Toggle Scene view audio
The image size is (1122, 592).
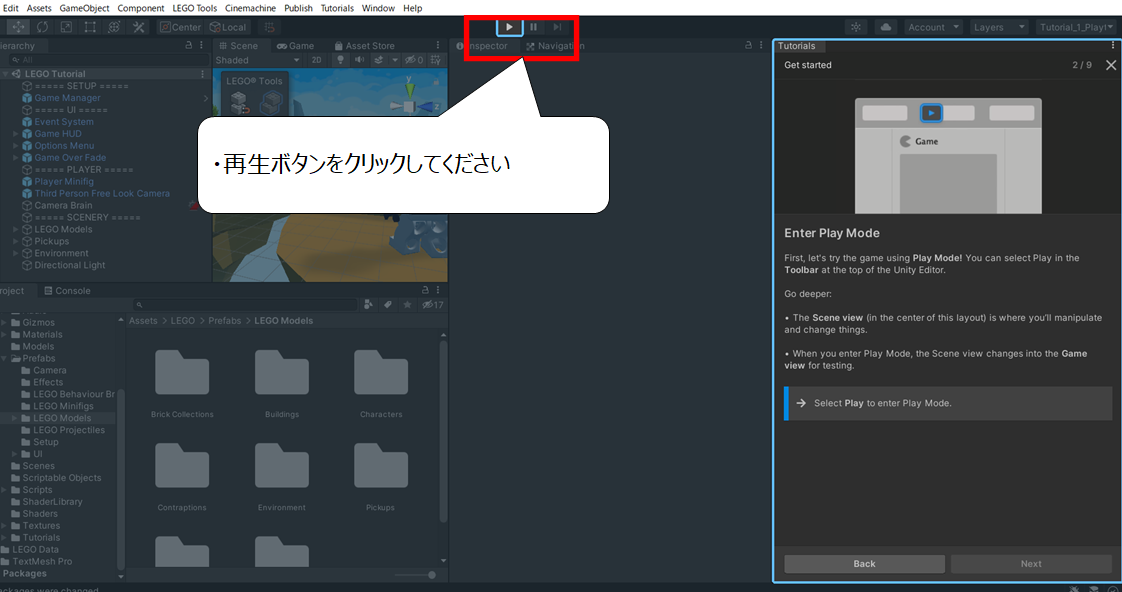click(x=359, y=60)
